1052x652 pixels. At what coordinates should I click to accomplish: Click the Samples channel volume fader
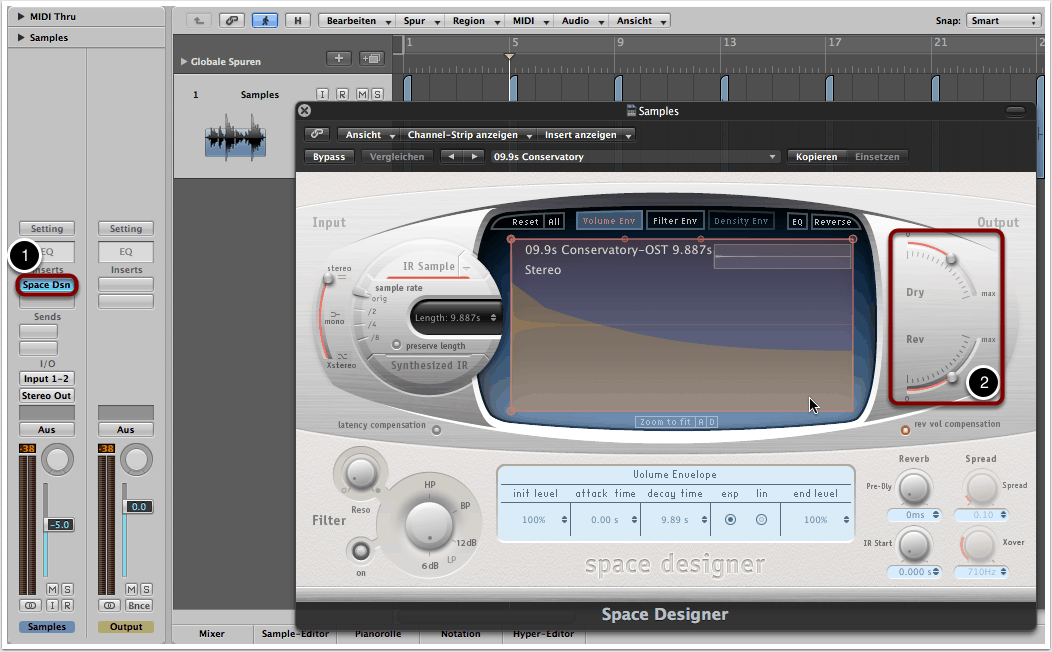click(x=45, y=525)
